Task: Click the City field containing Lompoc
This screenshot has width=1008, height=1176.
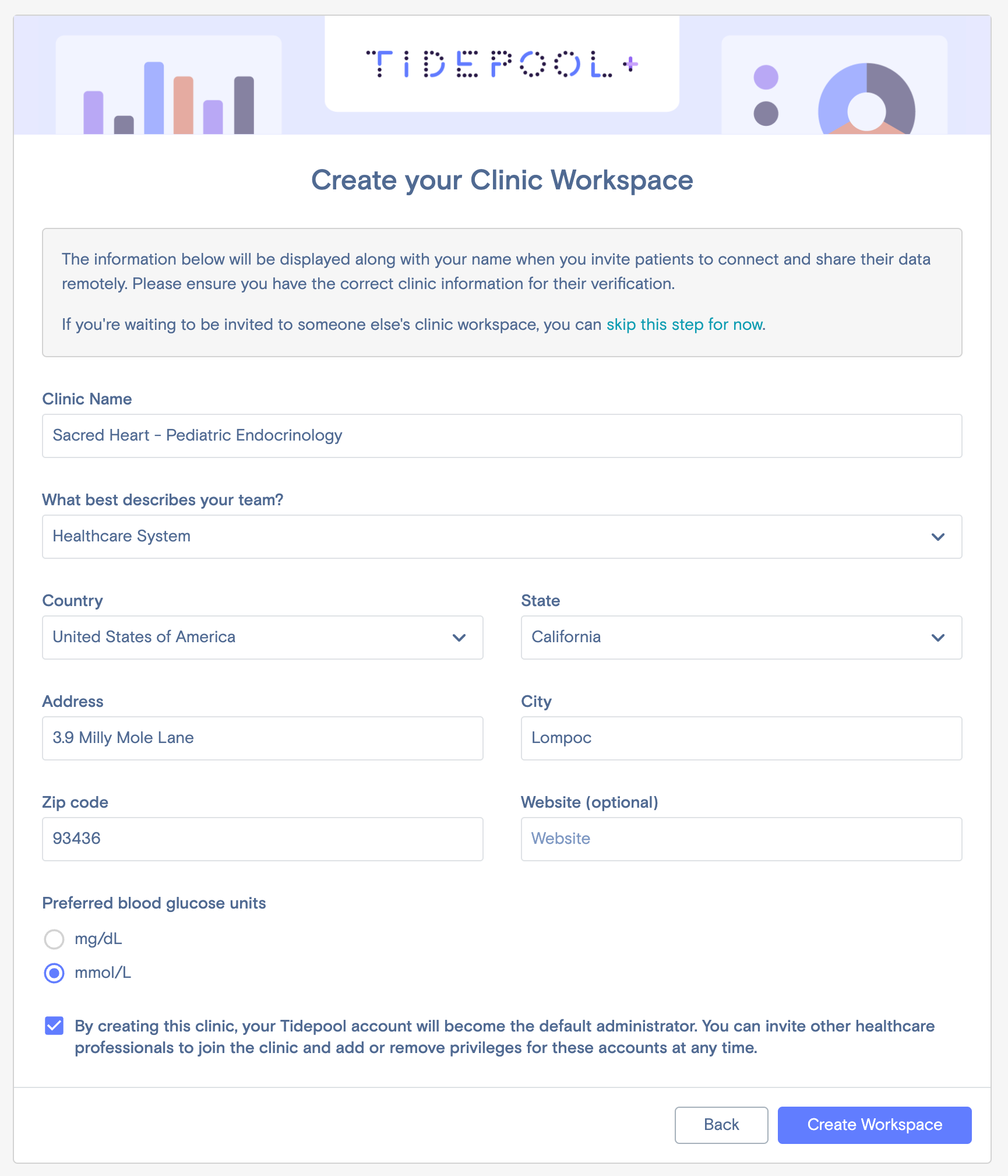Action: click(x=741, y=738)
